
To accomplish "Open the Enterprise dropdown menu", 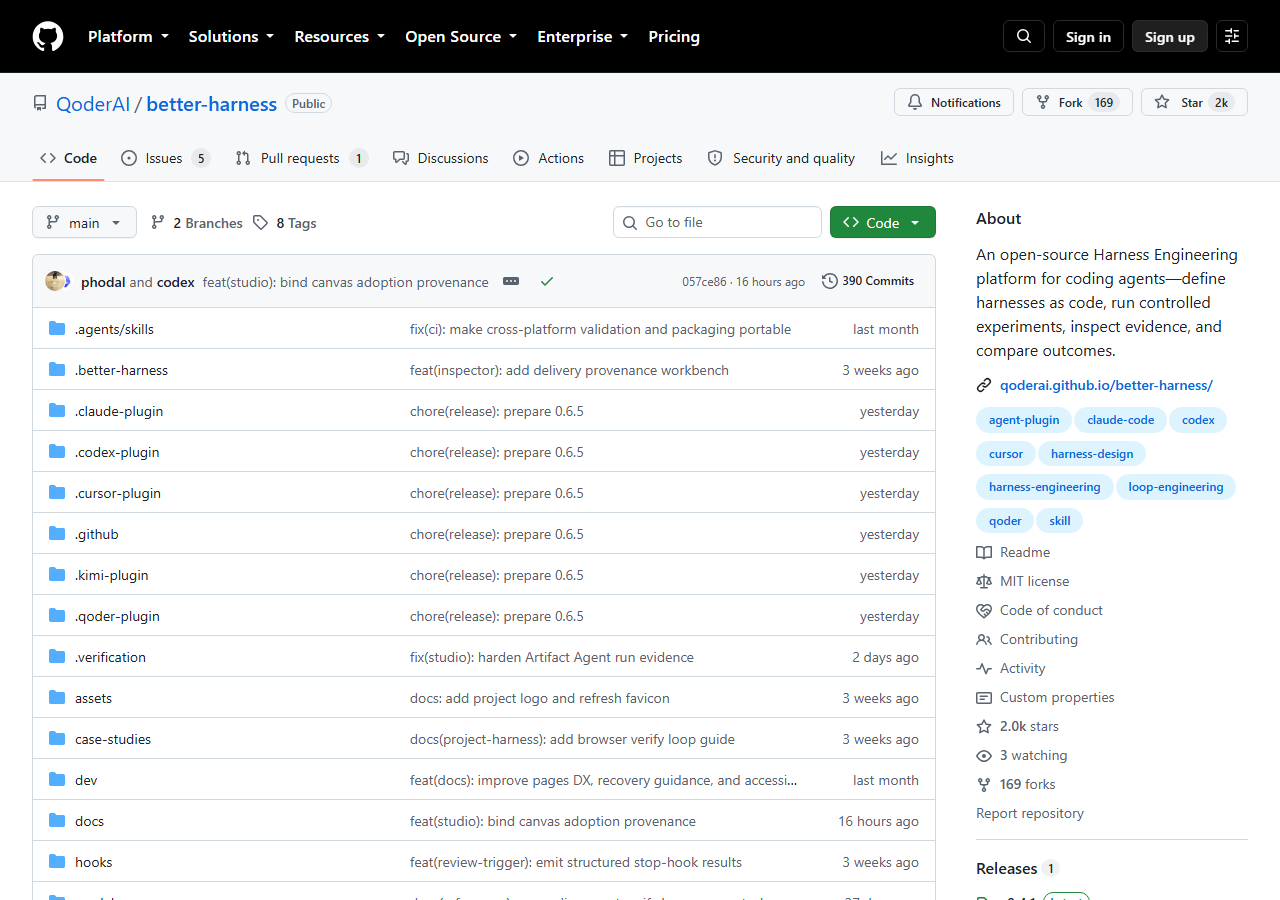I will point(582,37).
